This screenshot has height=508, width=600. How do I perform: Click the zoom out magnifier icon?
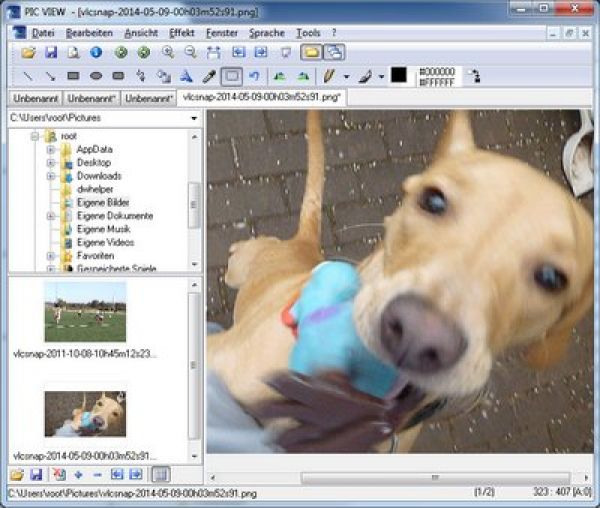coord(190,52)
